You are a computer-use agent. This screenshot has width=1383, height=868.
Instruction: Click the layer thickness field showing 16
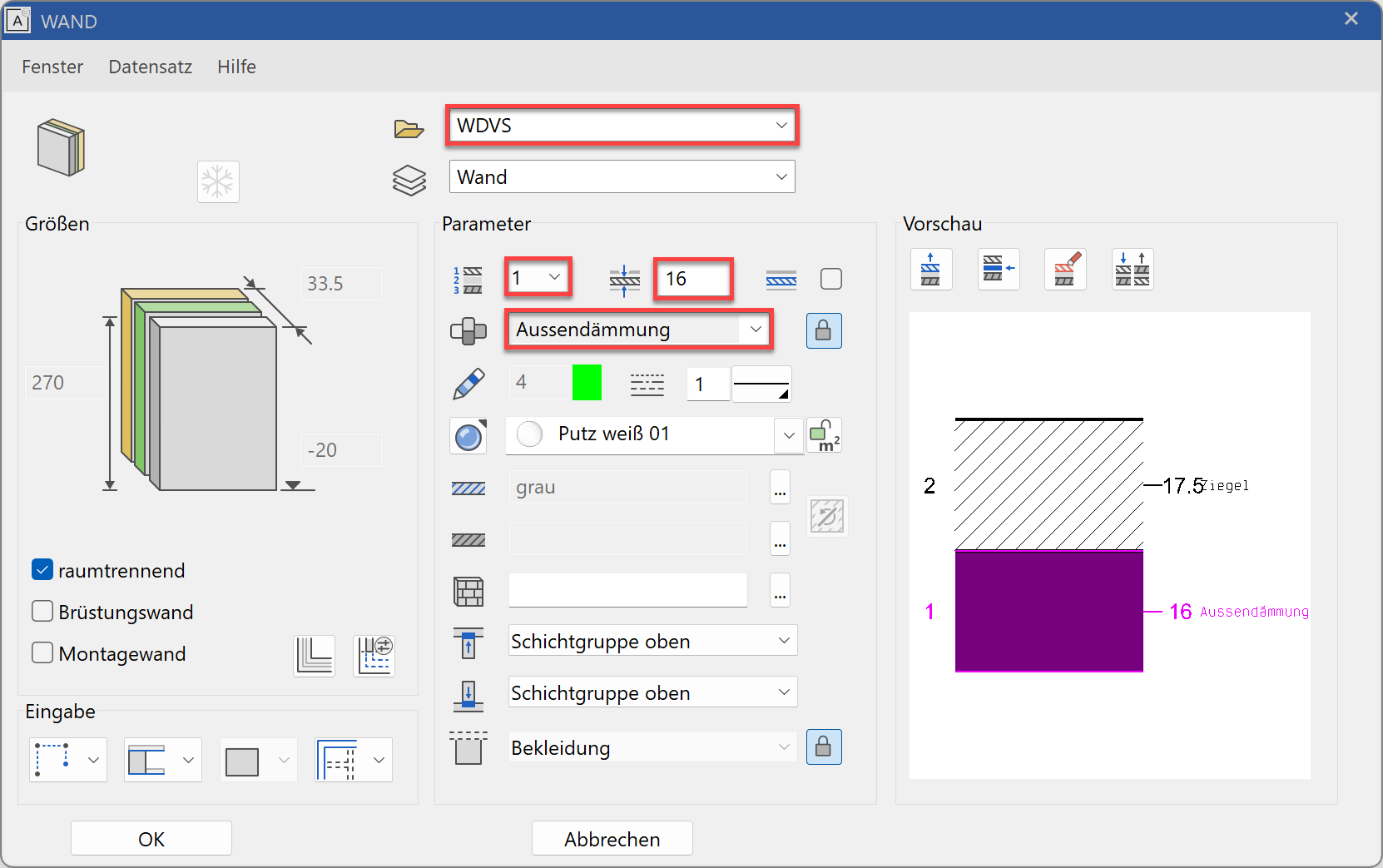(x=692, y=279)
